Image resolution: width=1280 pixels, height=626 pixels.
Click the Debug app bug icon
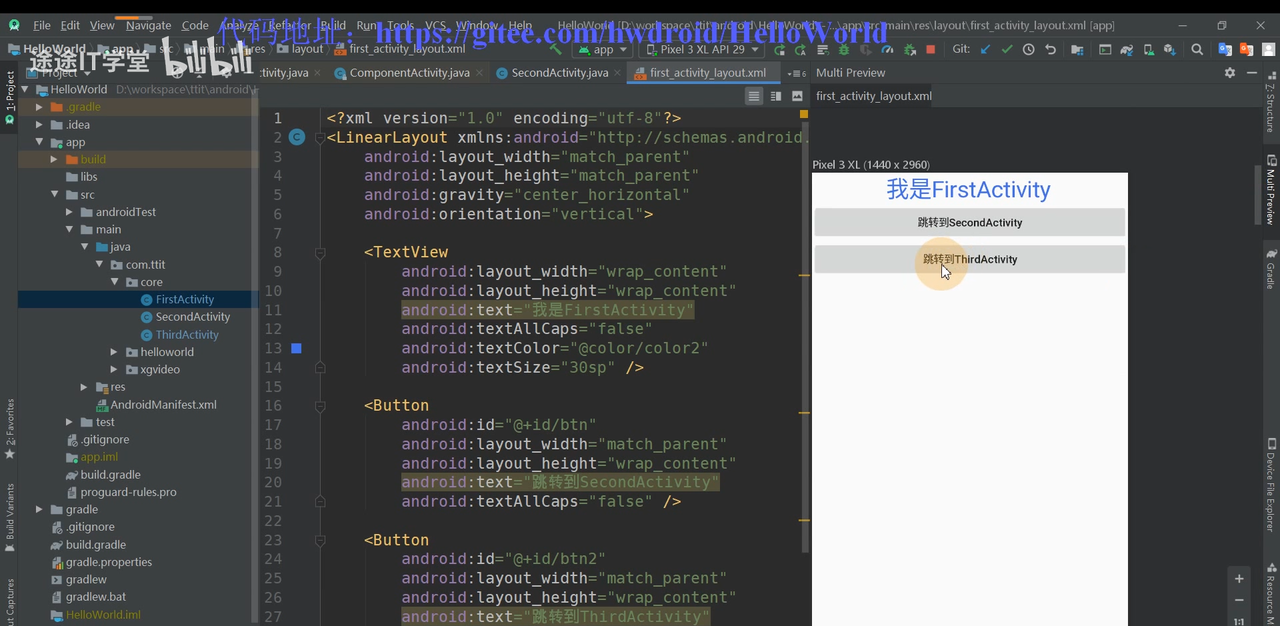[843, 49]
